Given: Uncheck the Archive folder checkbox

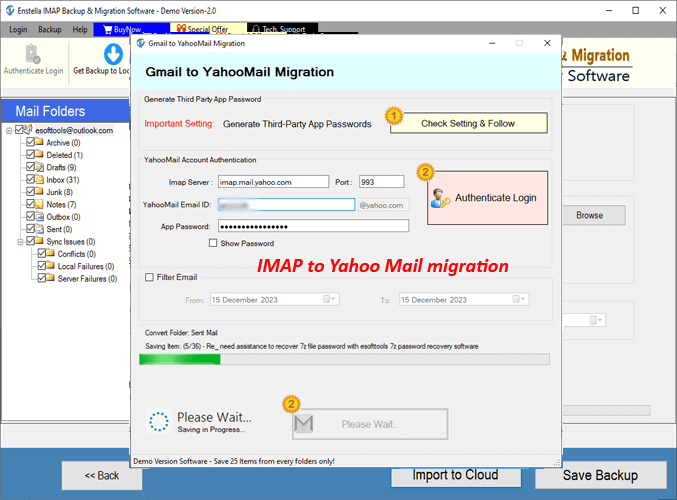Looking at the screenshot, I should click(x=30, y=142).
